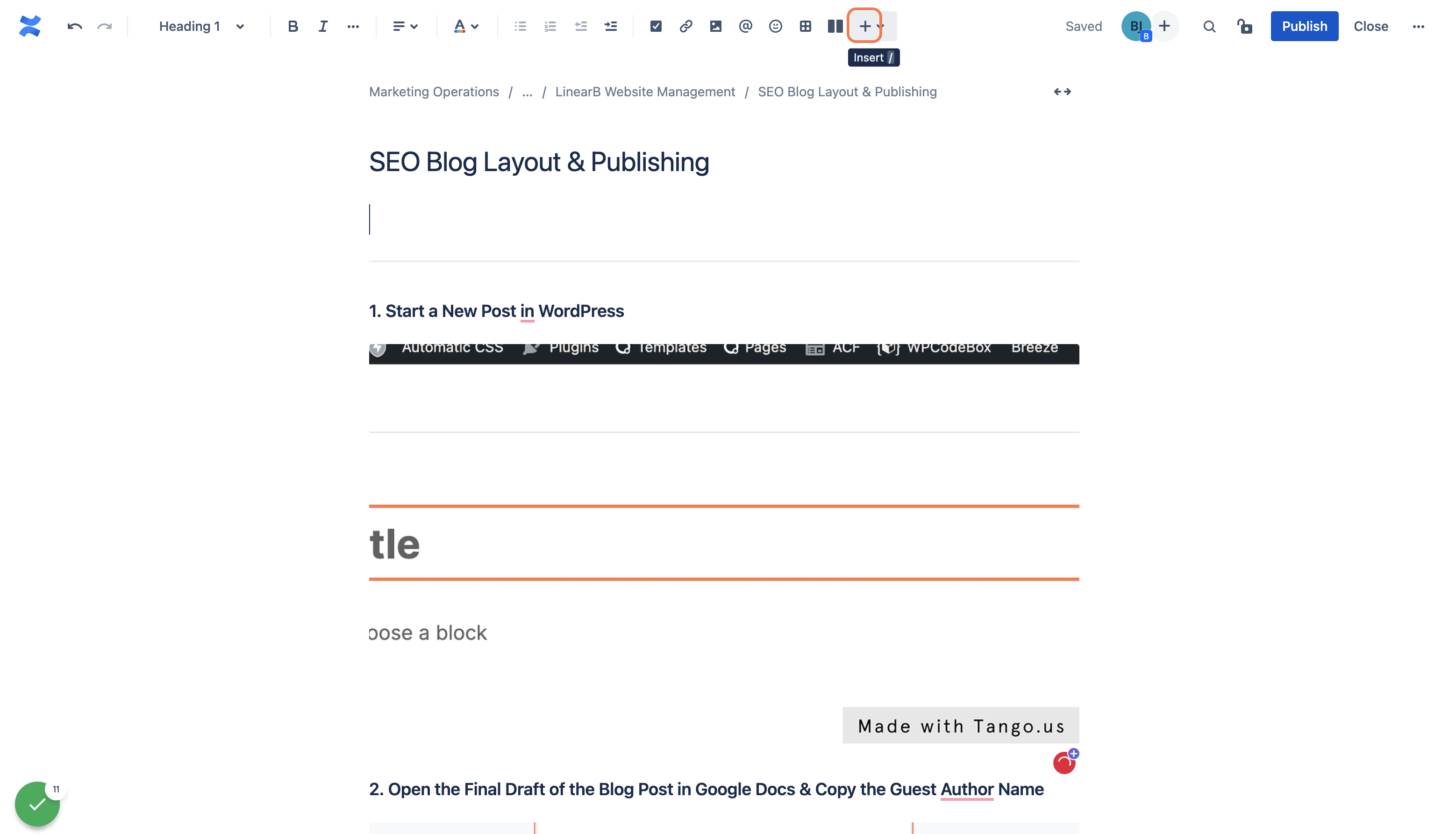
Task: Toggle italic formatting
Action: tap(323, 26)
